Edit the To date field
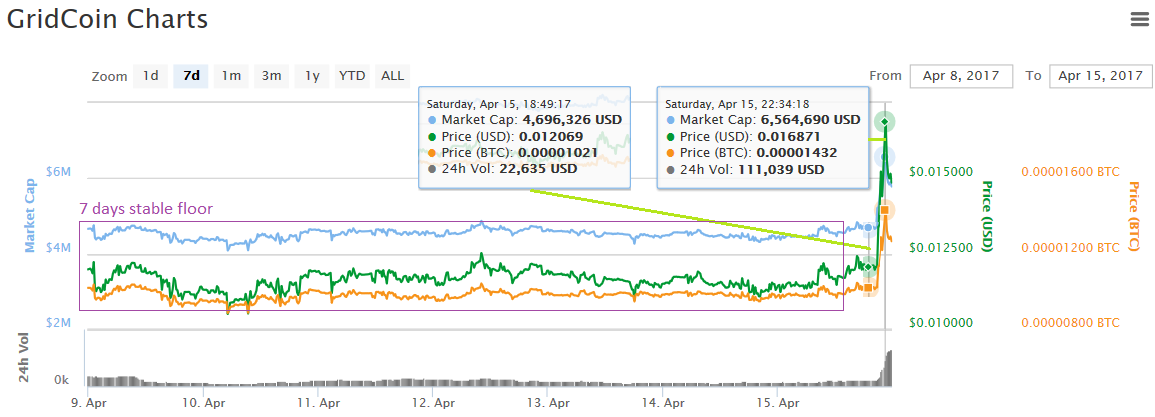 click(1100, 76)
